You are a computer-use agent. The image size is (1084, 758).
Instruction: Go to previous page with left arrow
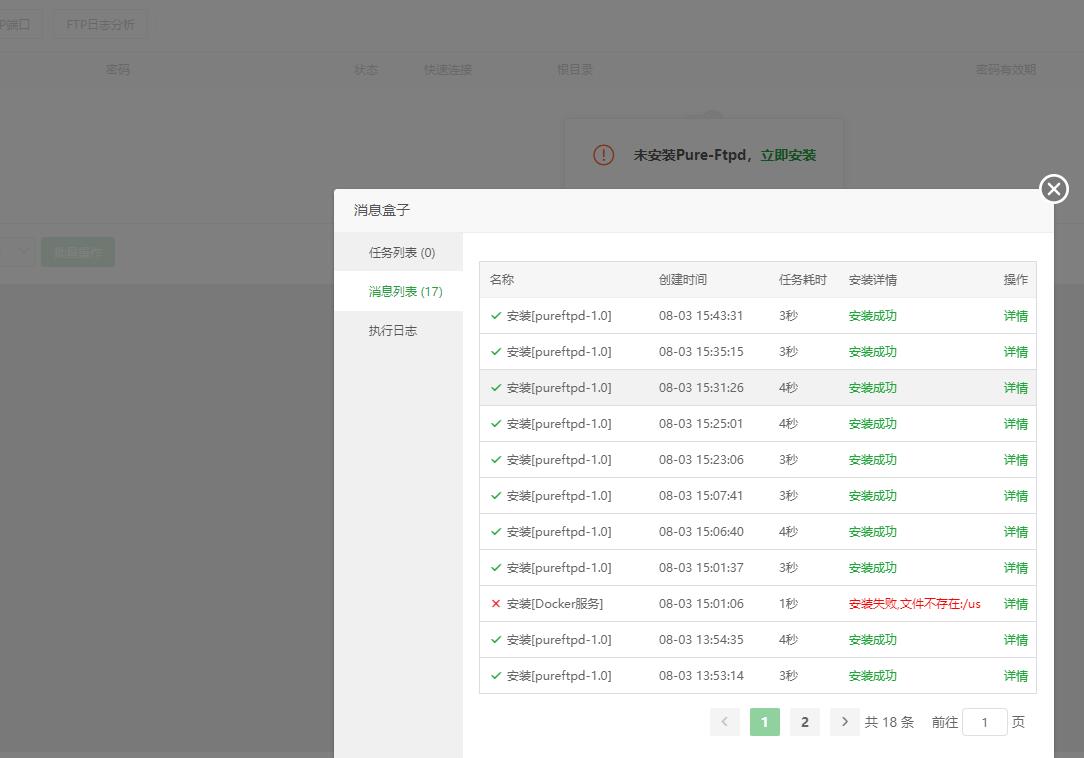pos(725,722)
